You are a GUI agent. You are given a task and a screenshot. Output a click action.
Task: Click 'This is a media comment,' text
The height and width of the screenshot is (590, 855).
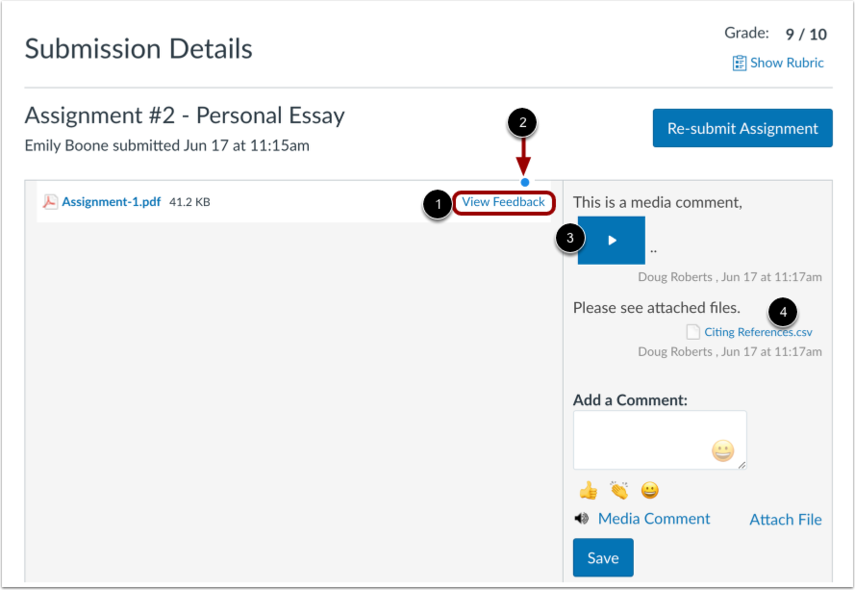click(658, 203)
